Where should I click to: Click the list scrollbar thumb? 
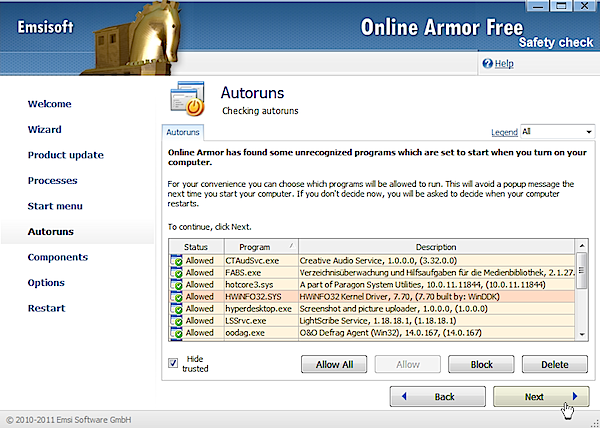(x=582, y=270)
